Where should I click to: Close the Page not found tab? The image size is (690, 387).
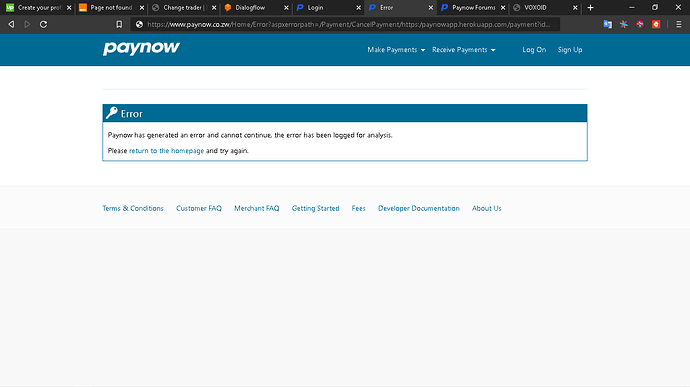[142, 7]
